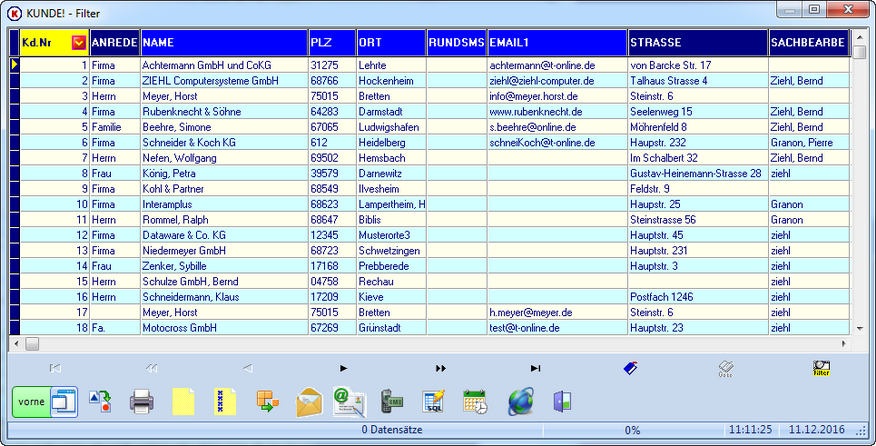
Task: Click the achtermann@t-online.de email cell
Action: point(557,65)
